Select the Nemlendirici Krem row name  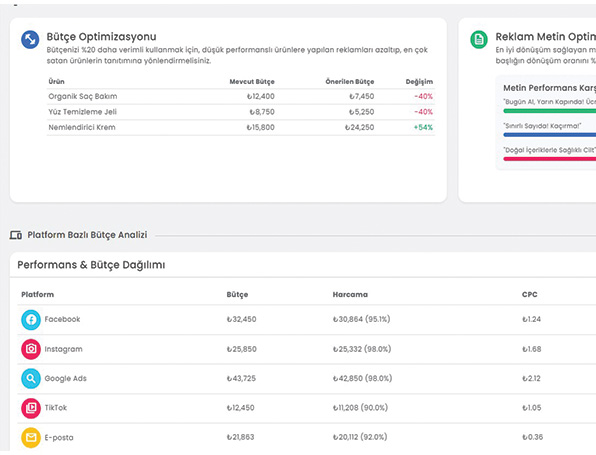click(82, 127)
